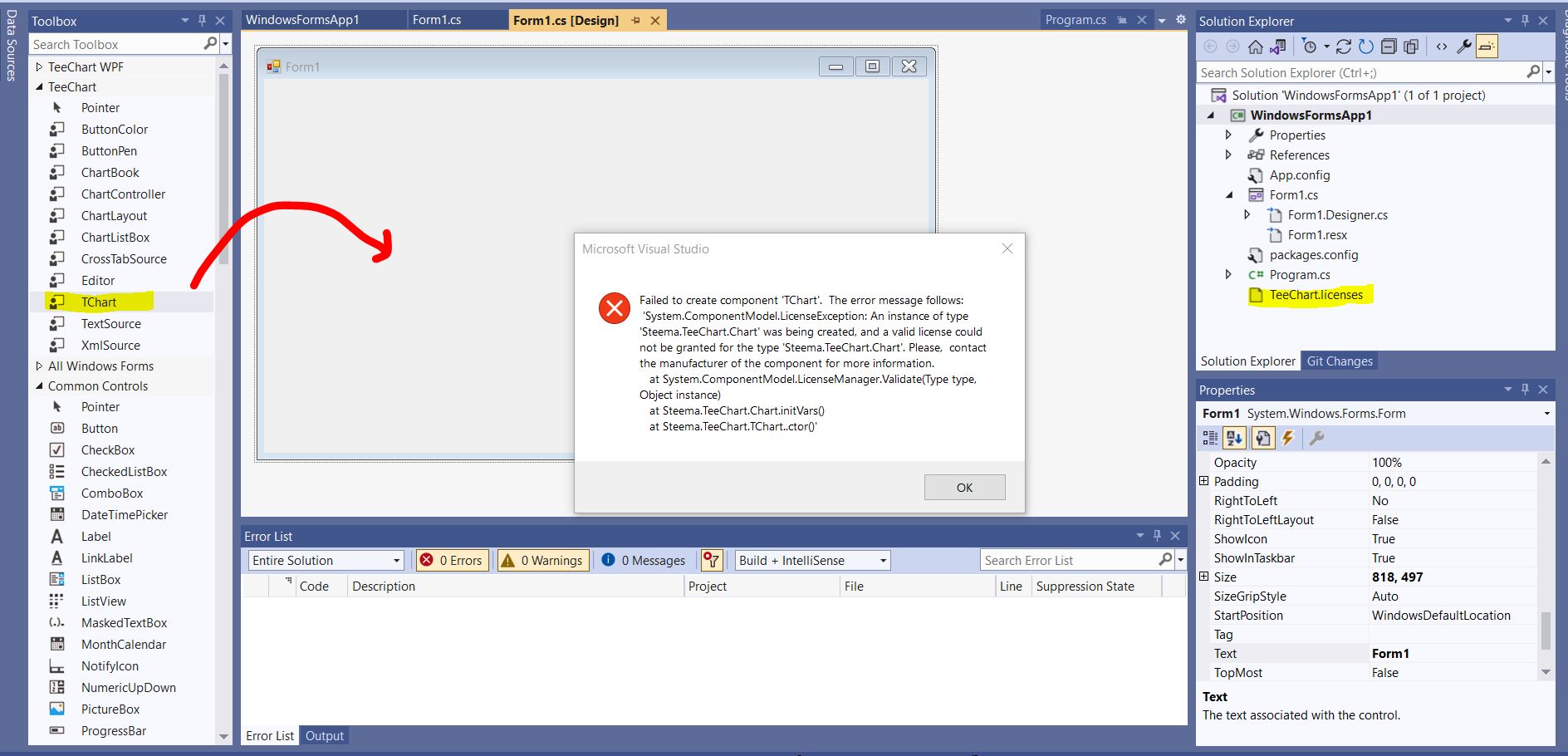The width and height of the screenshot is (1568, 756).
Task: Collapse the Common Controls toolbox group
Action: pos(39,385)
